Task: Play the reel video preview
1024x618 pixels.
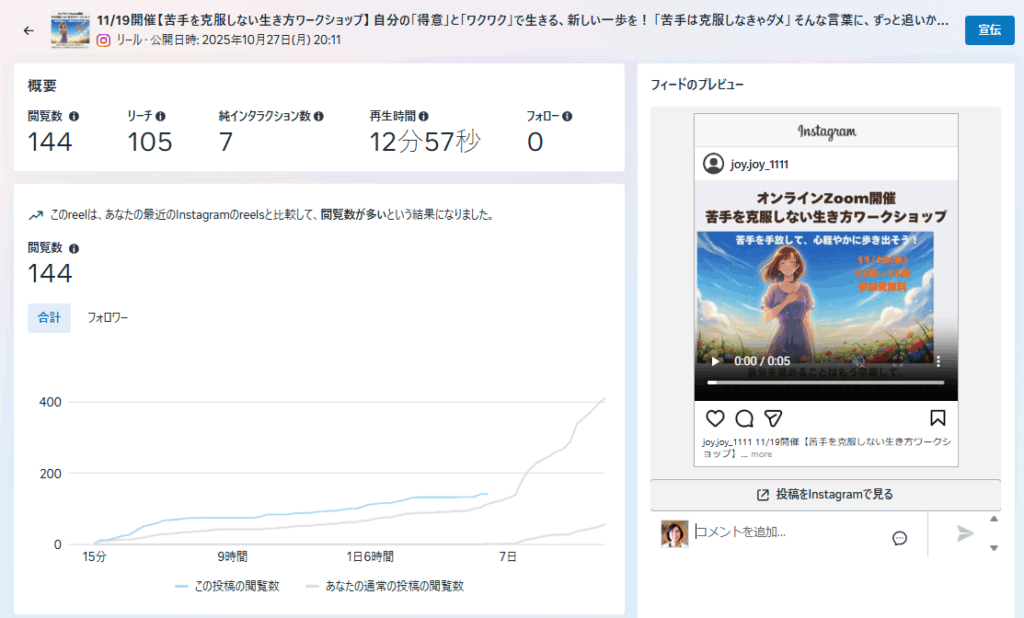Action: (x=715, y=361)
